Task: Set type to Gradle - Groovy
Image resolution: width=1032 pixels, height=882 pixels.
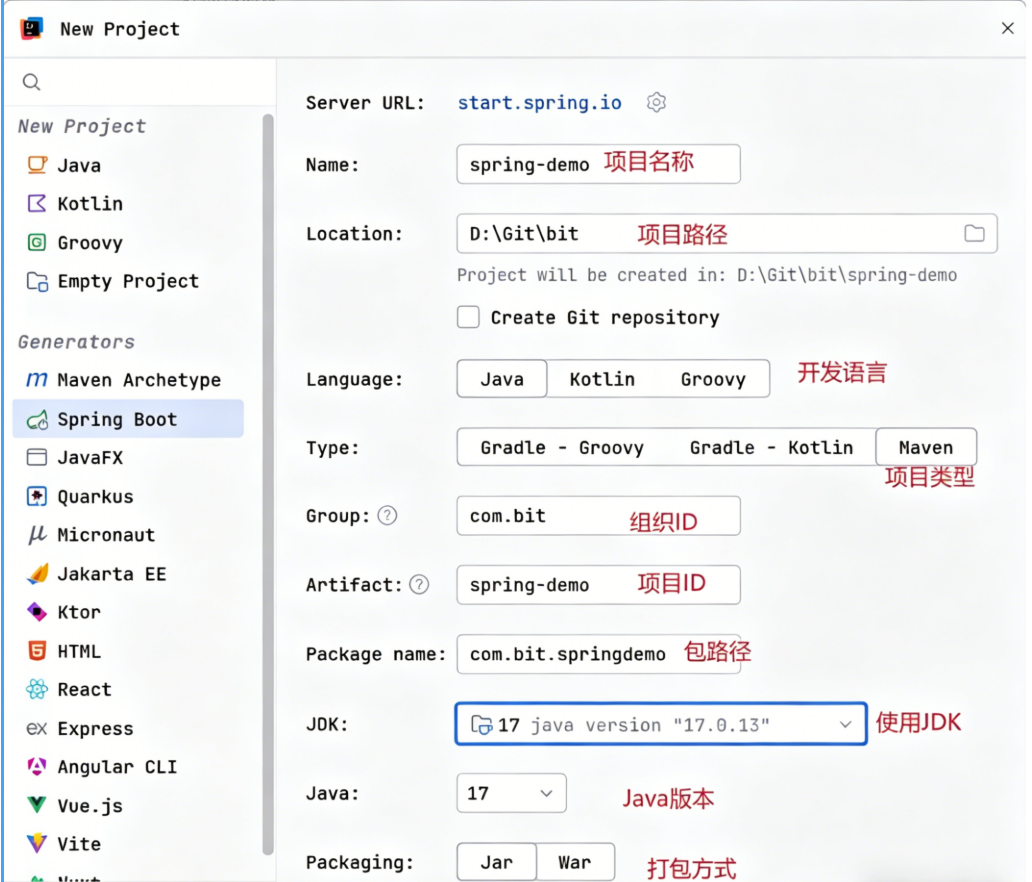Action: click(x=561, y=447)
